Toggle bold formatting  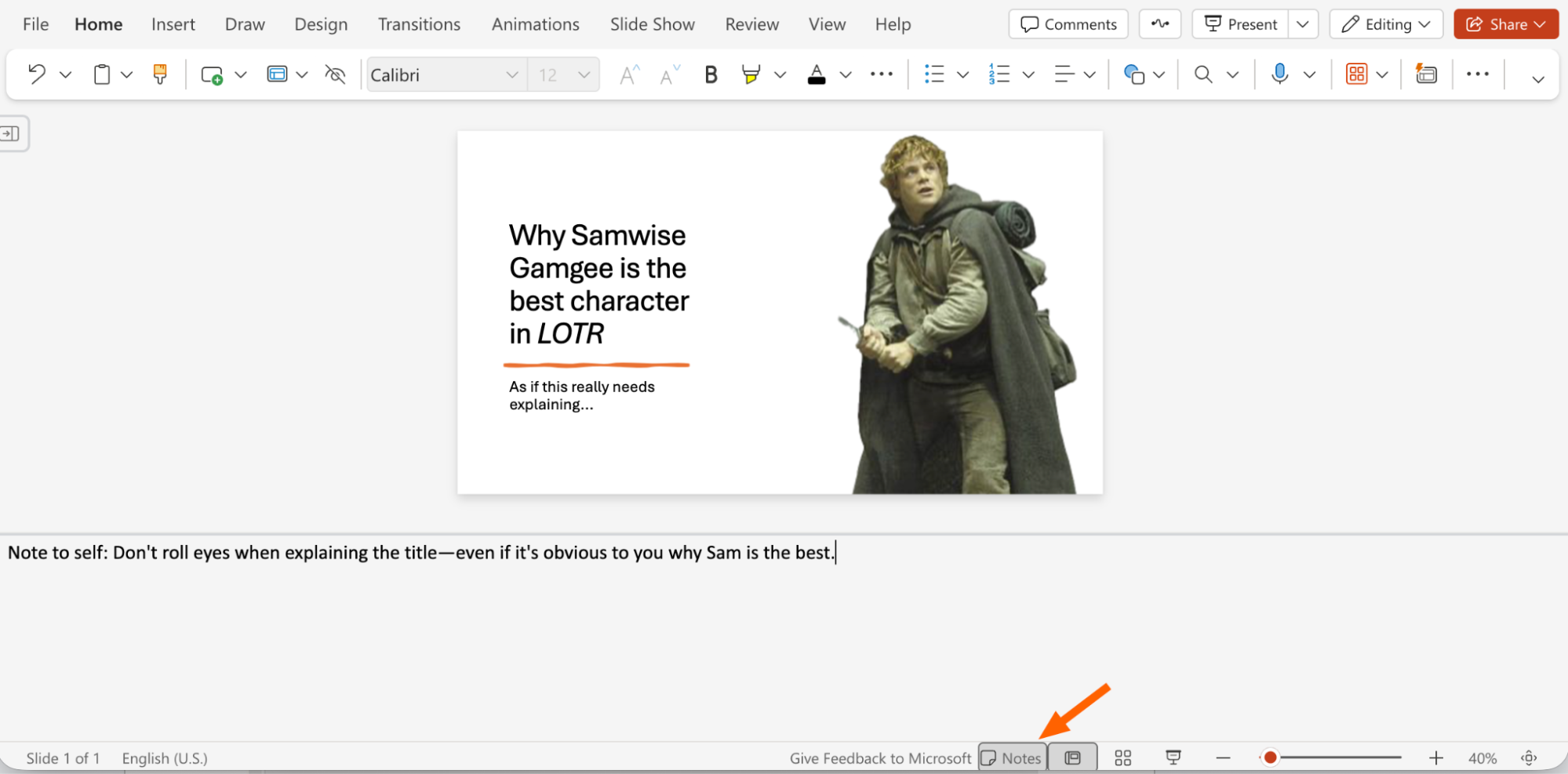click(x=711, y=74)
